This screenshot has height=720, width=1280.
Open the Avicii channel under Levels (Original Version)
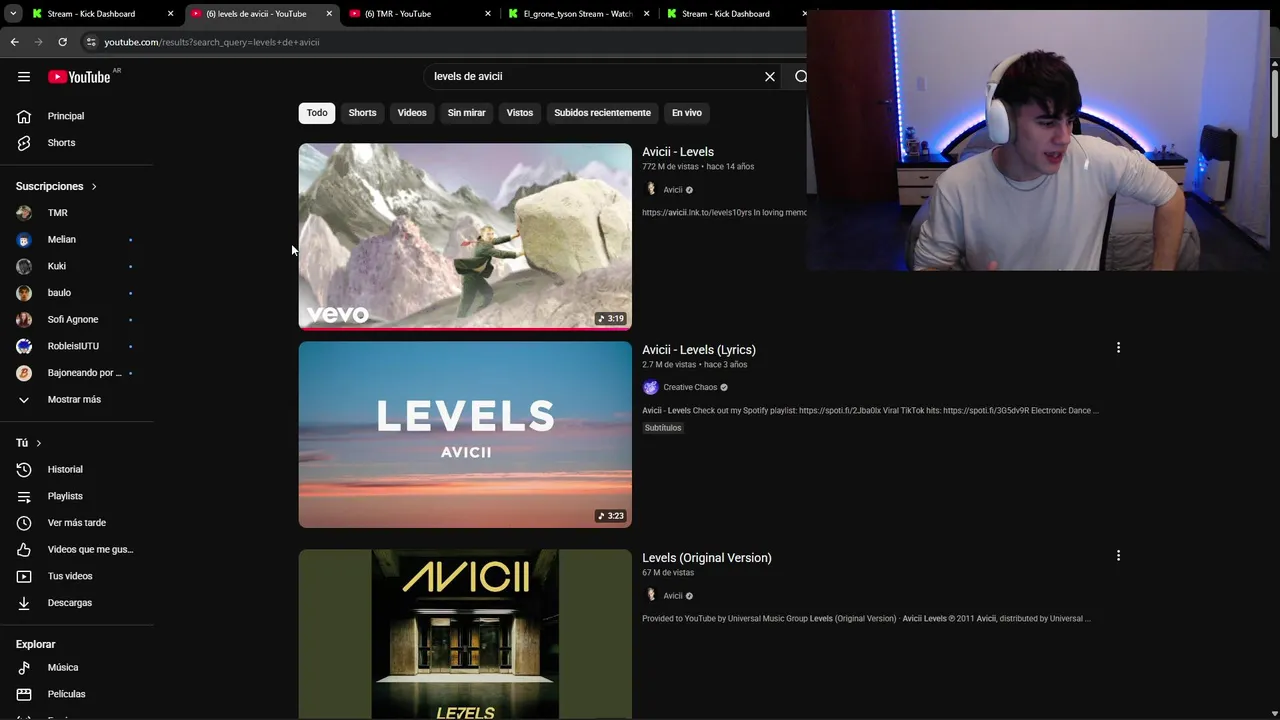point(673,596)
